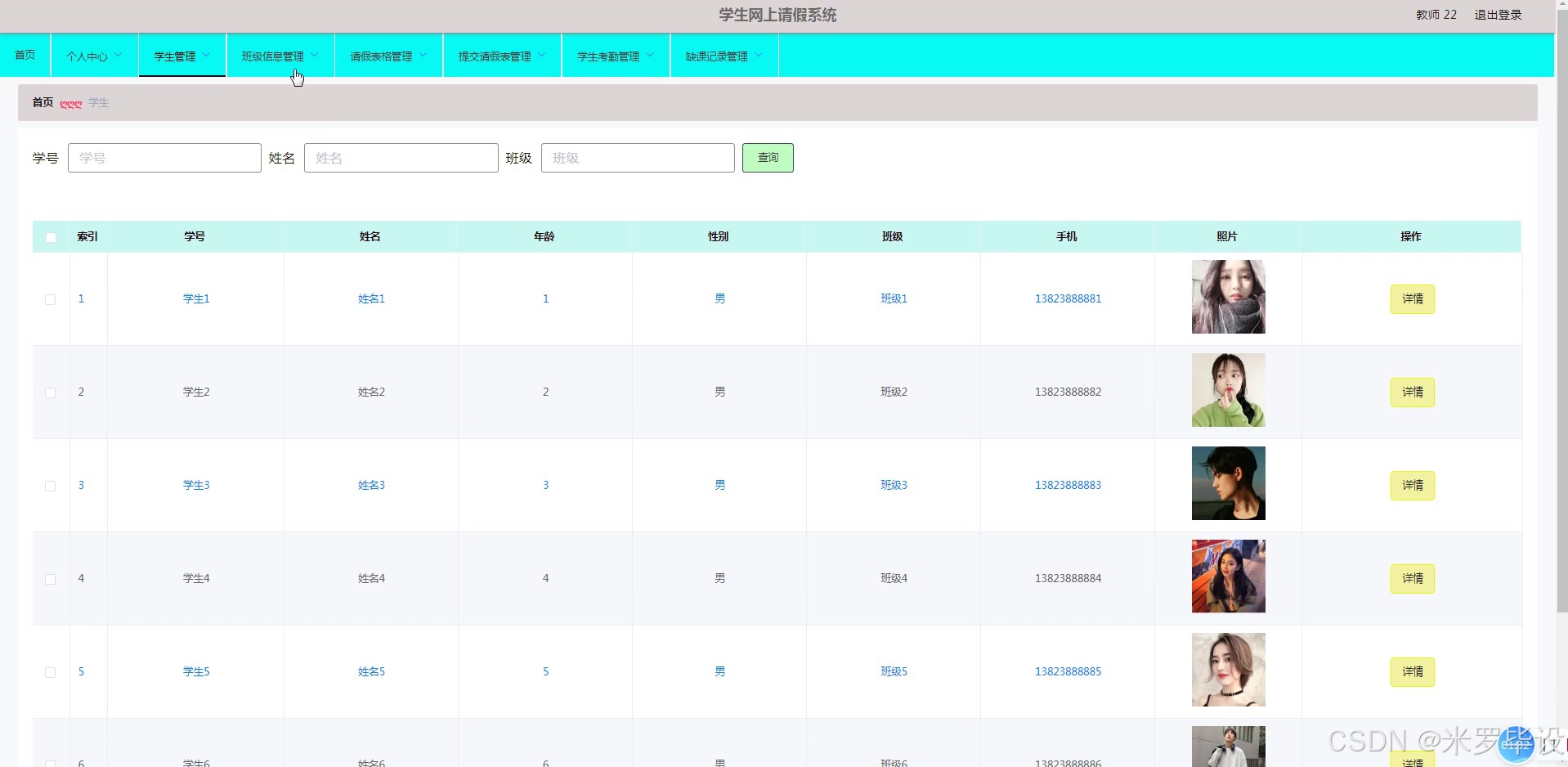Viewport: 1568px width, 767px height.
Task: Expand the chevron beside 提交请假表管理
Action: (541, 56)
